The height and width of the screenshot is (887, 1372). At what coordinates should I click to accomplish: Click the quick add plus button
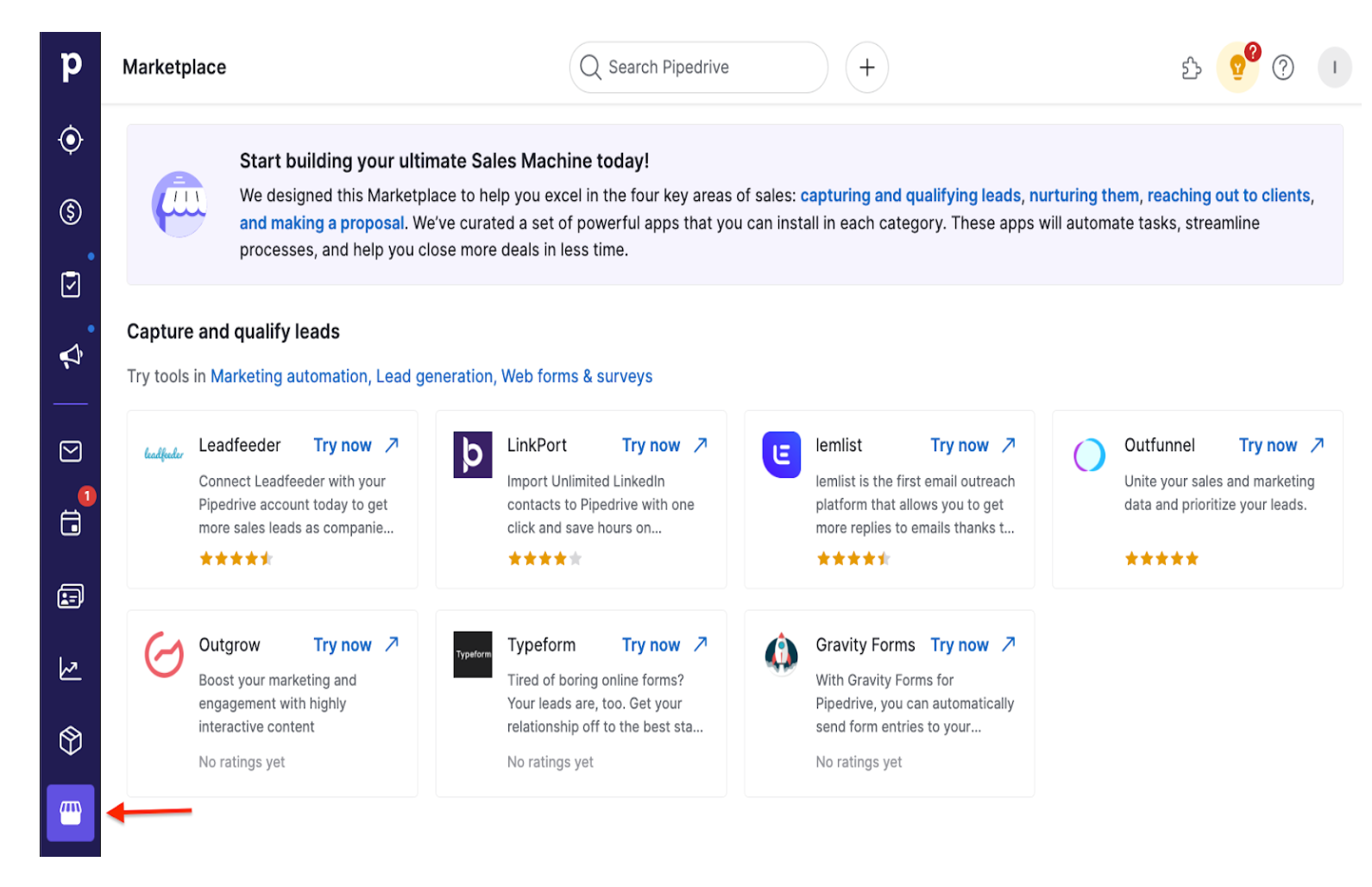click(x=867, y=67)
